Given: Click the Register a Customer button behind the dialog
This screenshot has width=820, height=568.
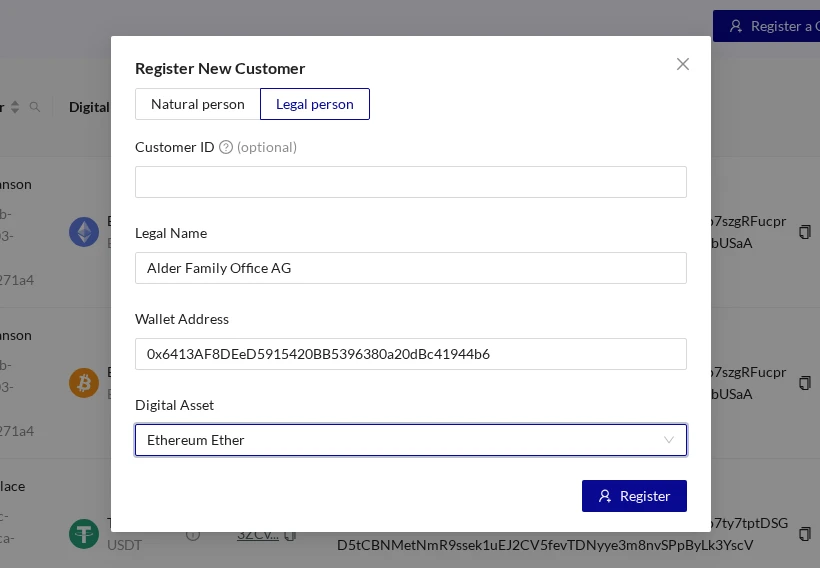Looking at the screenshot, I should [767, 26].
